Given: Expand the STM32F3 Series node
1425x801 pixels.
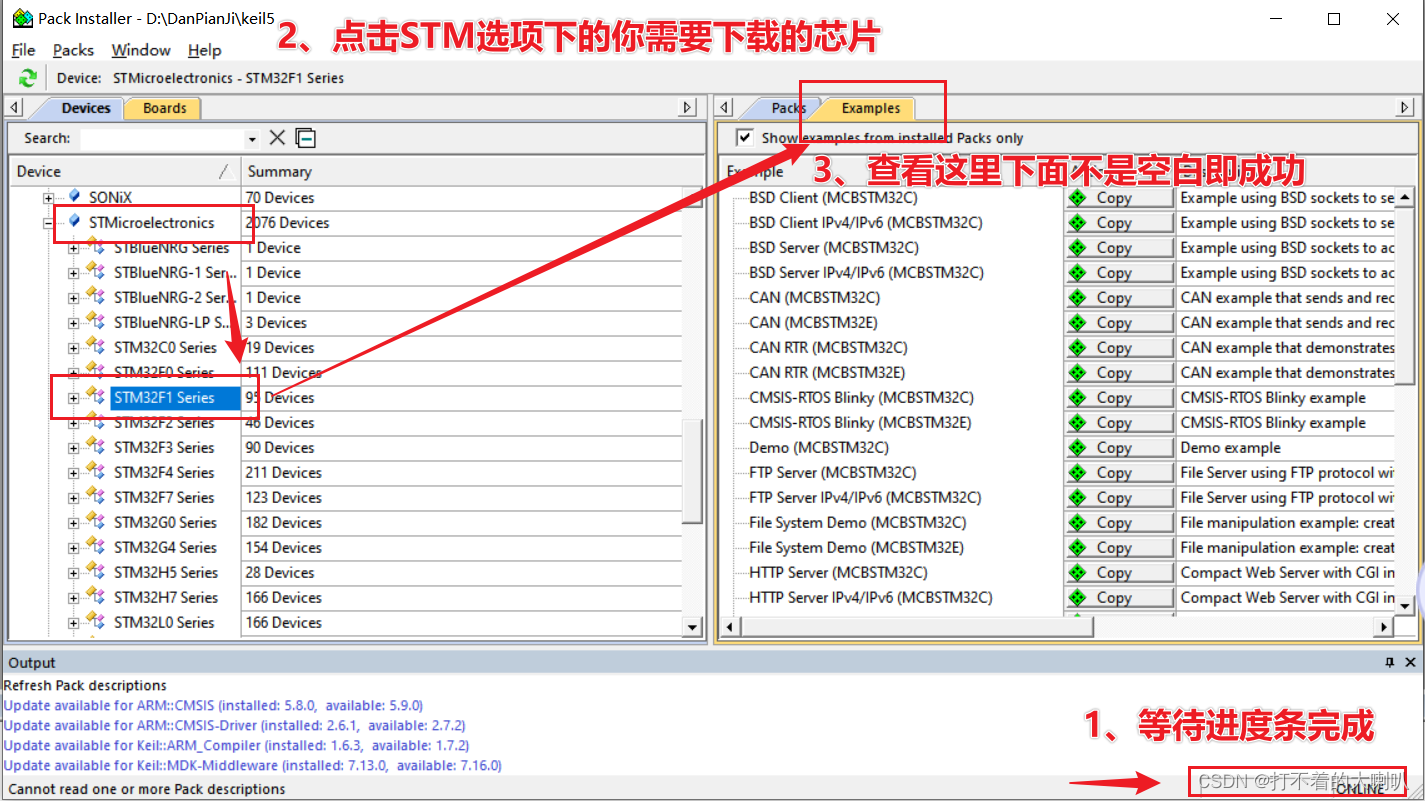Looking at the screenshot, I should (73, 448).
